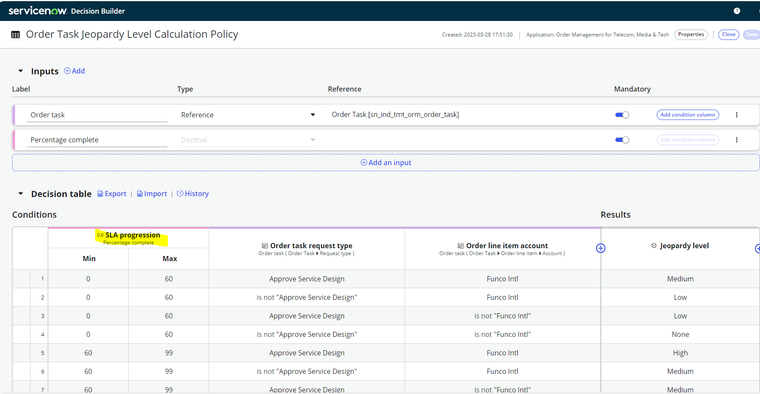The image size is (760, 394).
Task: Toggle Mandatory switch for Percentage complete
Action: [x=622, y=140]
